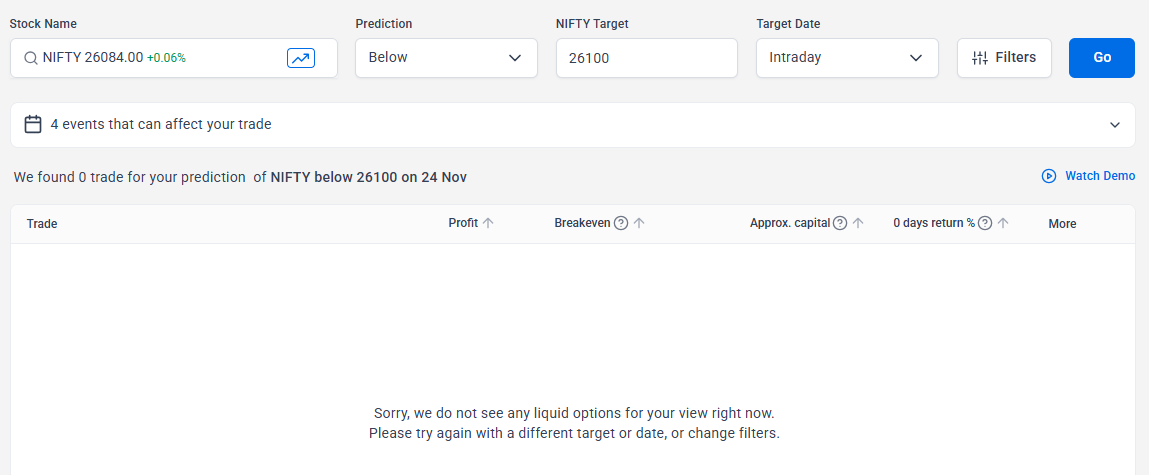
Task: Click the Approx. capital info icon
Action: pyautogui.click(x=840, y=223)
